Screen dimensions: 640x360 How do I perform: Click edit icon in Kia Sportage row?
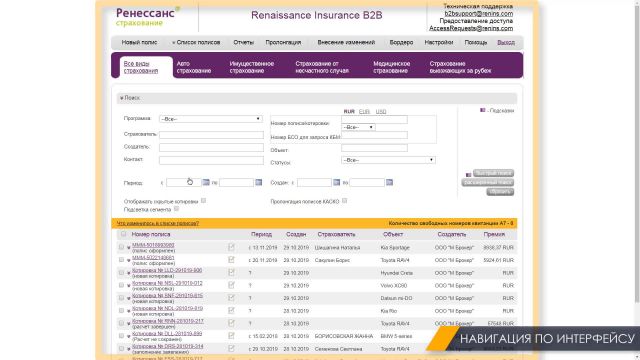pos(231,247)
